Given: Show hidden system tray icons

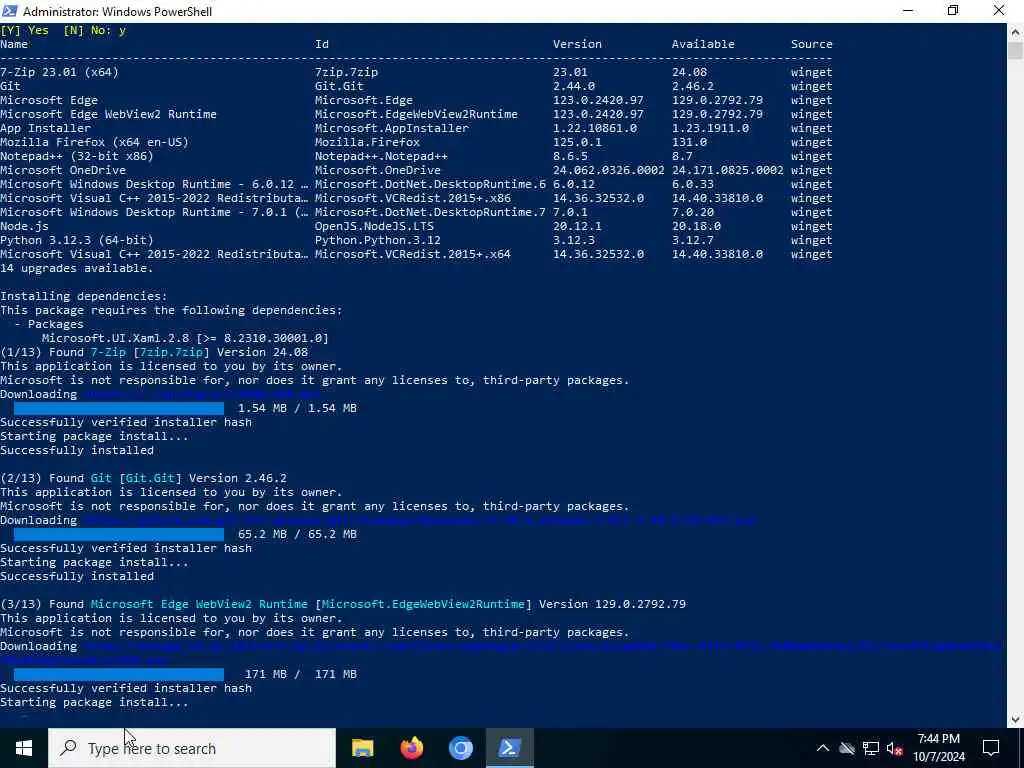Looking at the screenshot, I should [823, 748].
